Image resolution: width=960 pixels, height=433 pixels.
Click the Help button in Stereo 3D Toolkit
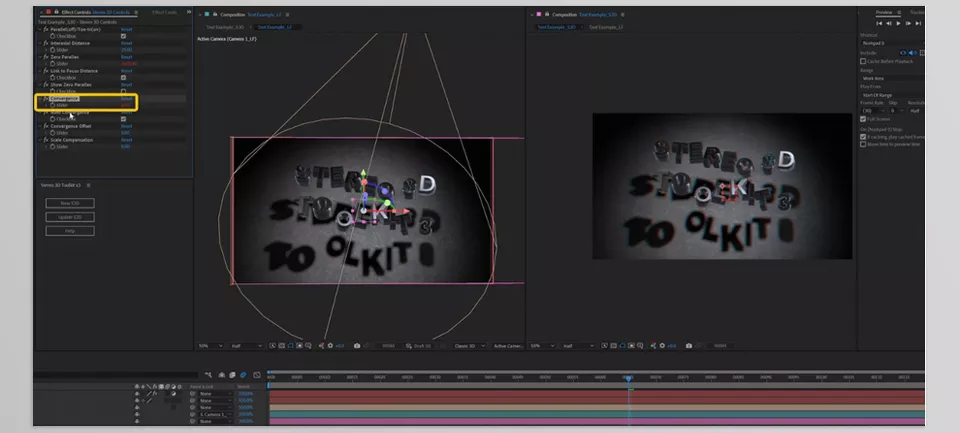pos(70,231)
